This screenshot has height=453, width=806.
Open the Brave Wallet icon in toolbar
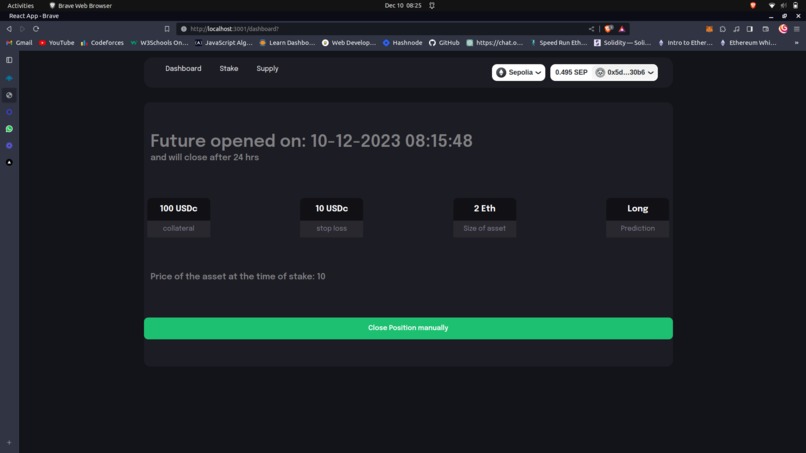[765, 29]
